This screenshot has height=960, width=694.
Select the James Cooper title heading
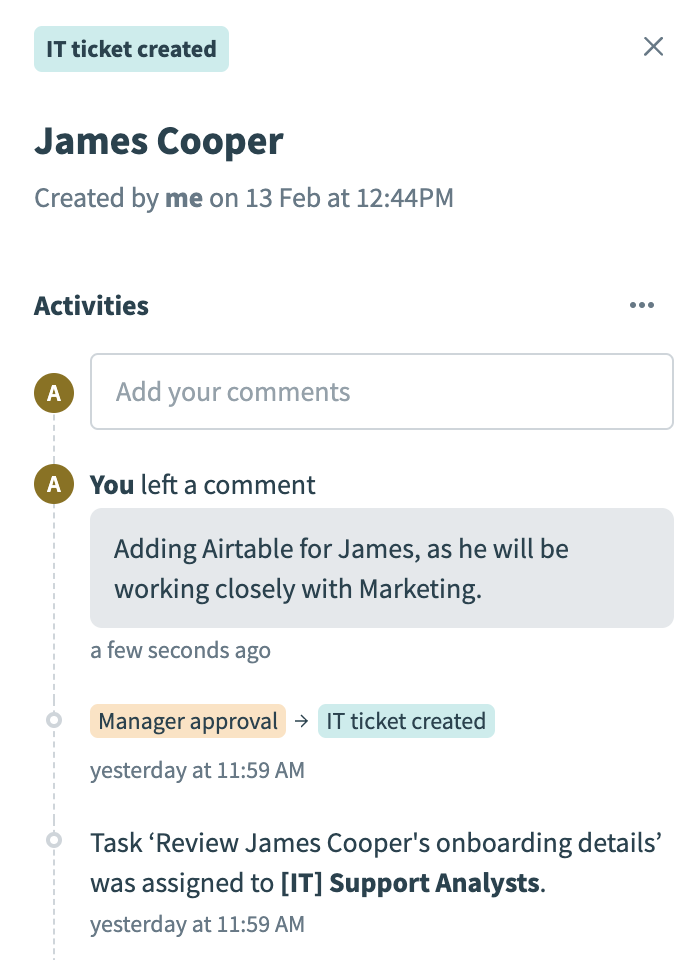coord(158,141)
